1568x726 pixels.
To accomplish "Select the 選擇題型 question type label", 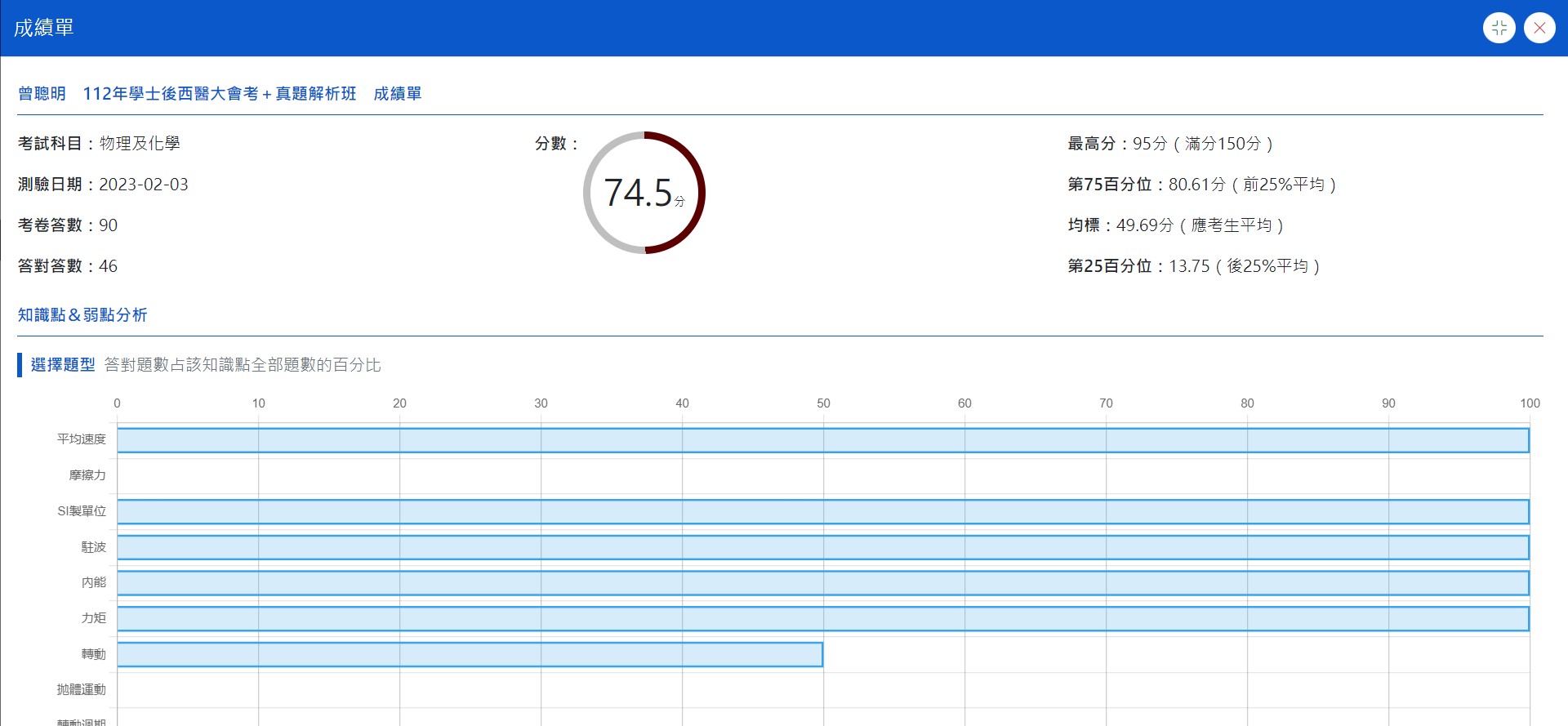I will tap(63, 365).
